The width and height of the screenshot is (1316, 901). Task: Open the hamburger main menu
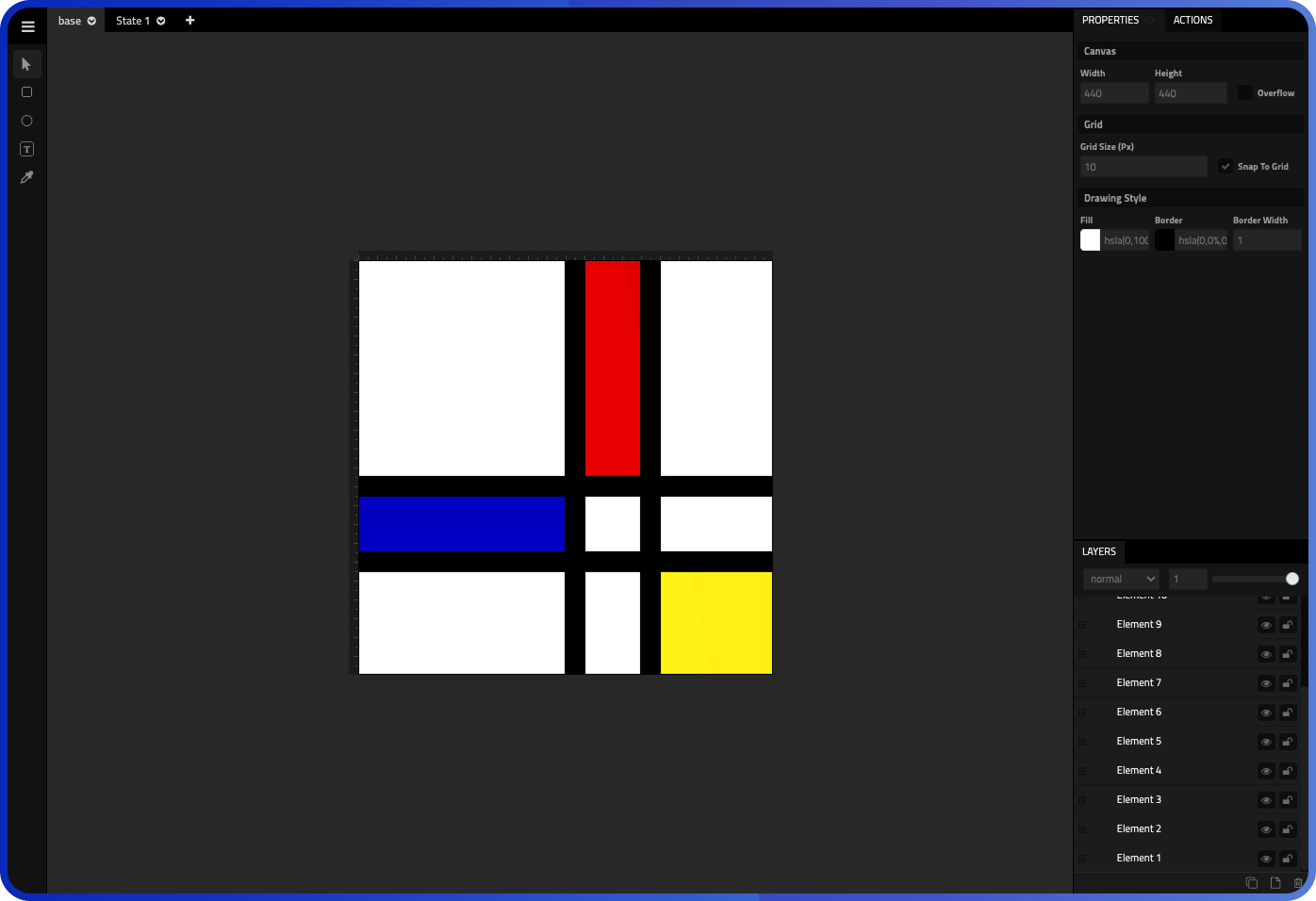click(27, 26)
